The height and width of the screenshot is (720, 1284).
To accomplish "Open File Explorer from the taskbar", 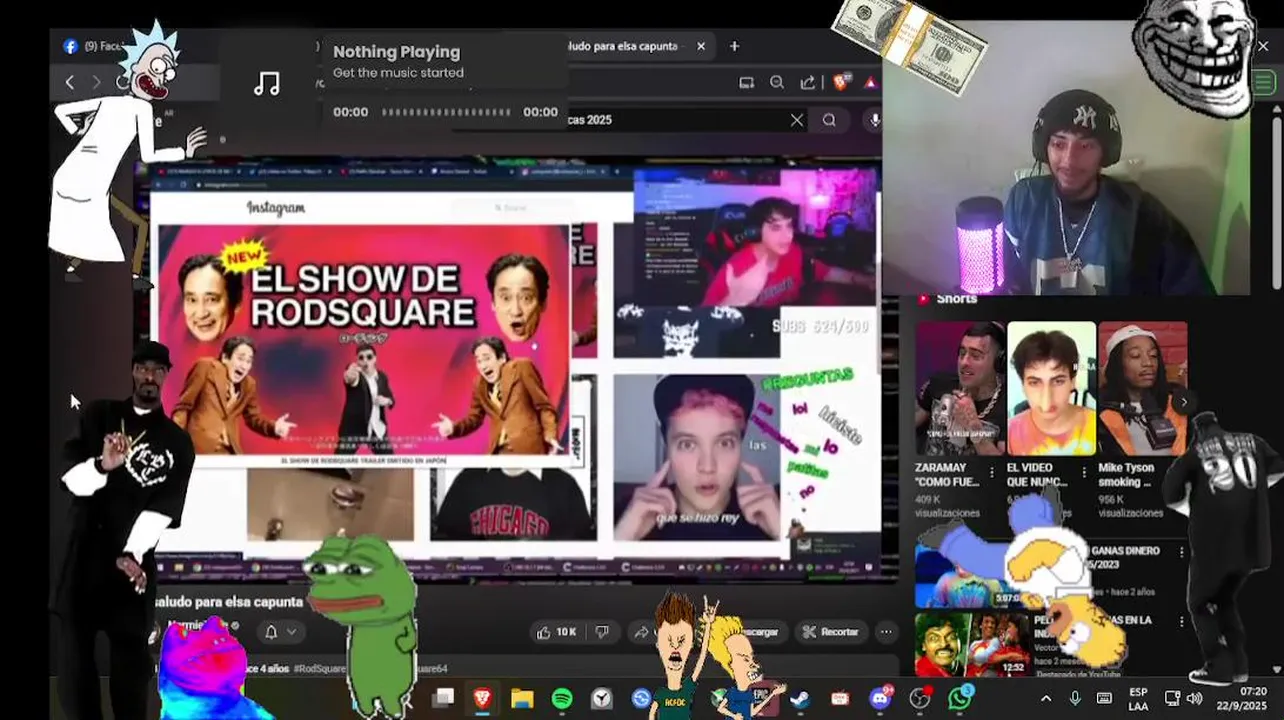I will 522,698.
